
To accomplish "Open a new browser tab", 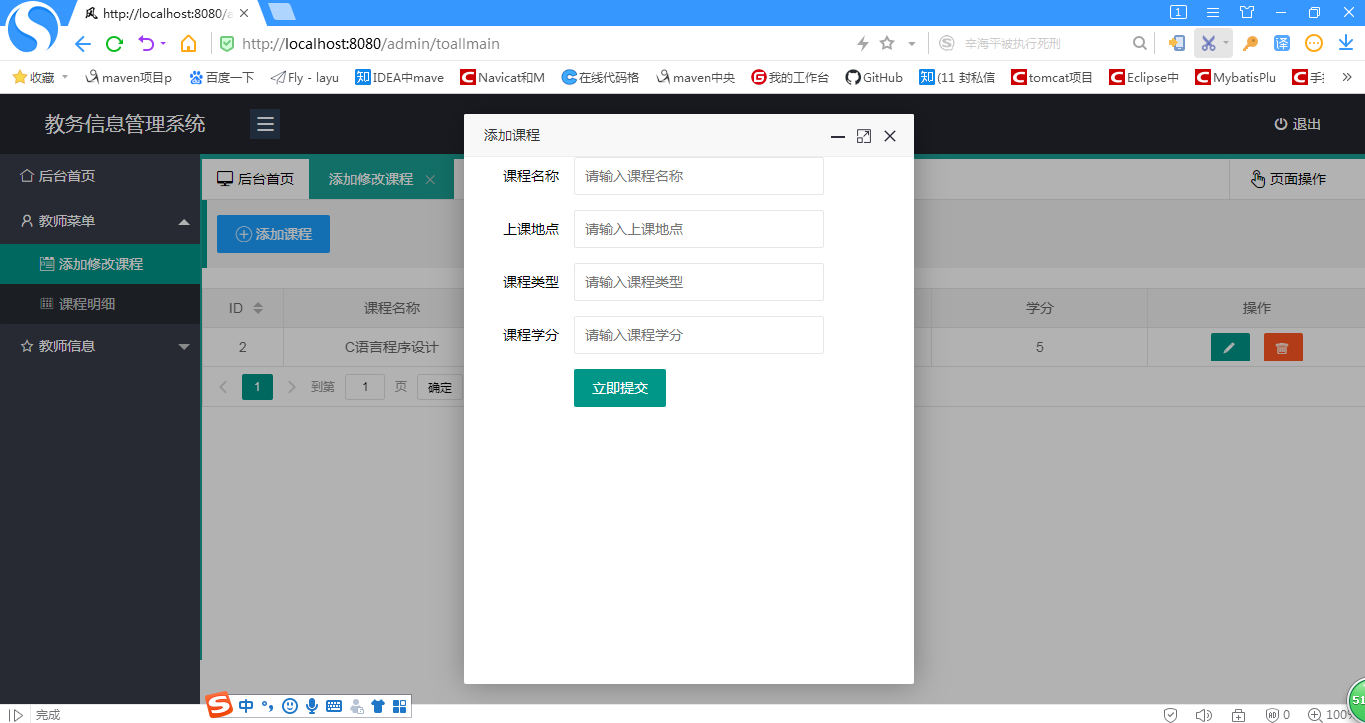I will 282,12.
